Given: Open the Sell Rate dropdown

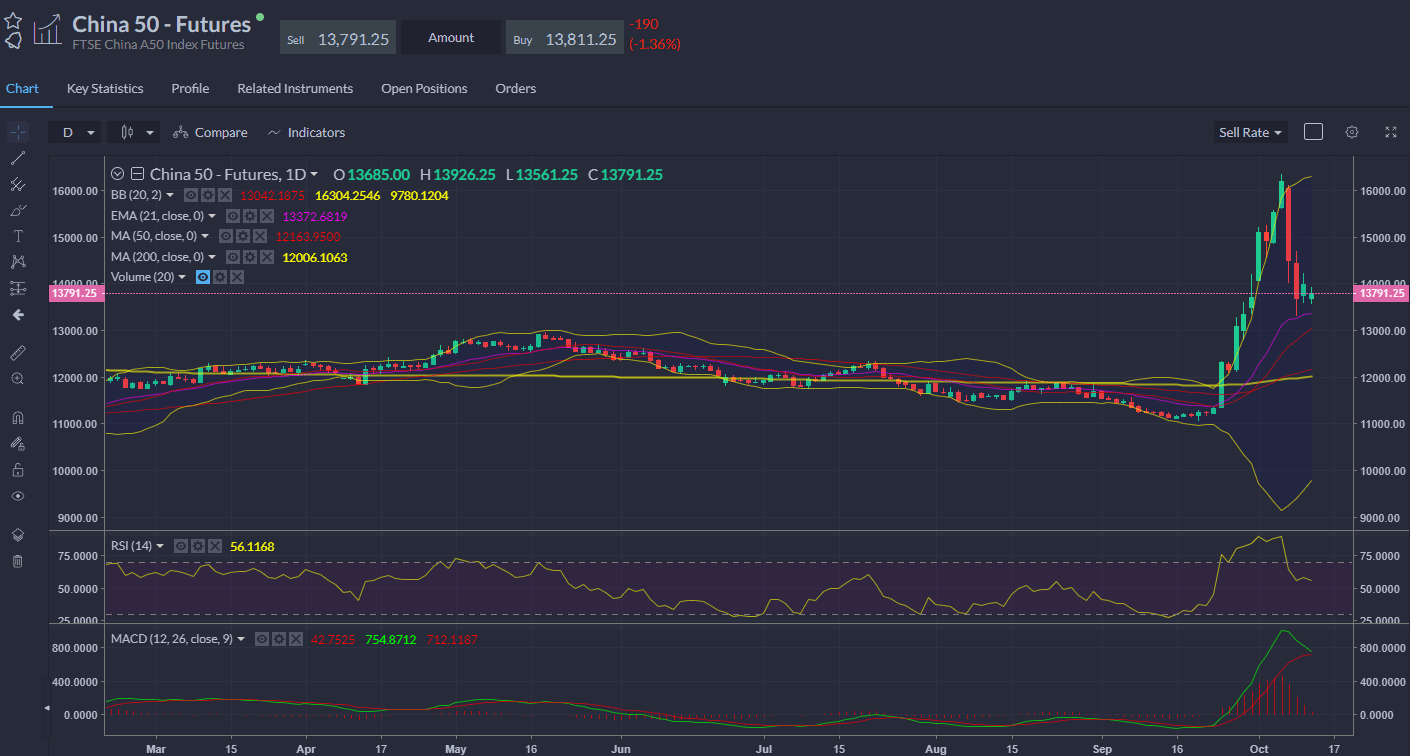Looking at the screenshot, I should (1250, 132).
